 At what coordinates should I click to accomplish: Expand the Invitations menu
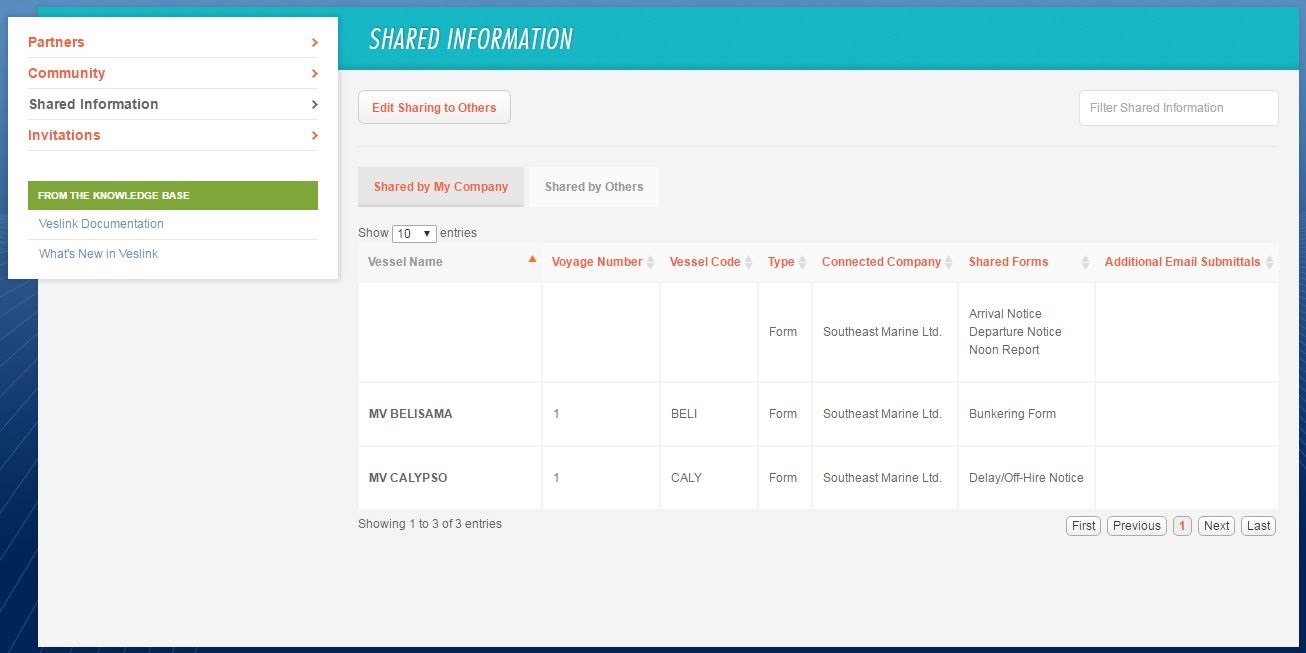click(63, 135)
